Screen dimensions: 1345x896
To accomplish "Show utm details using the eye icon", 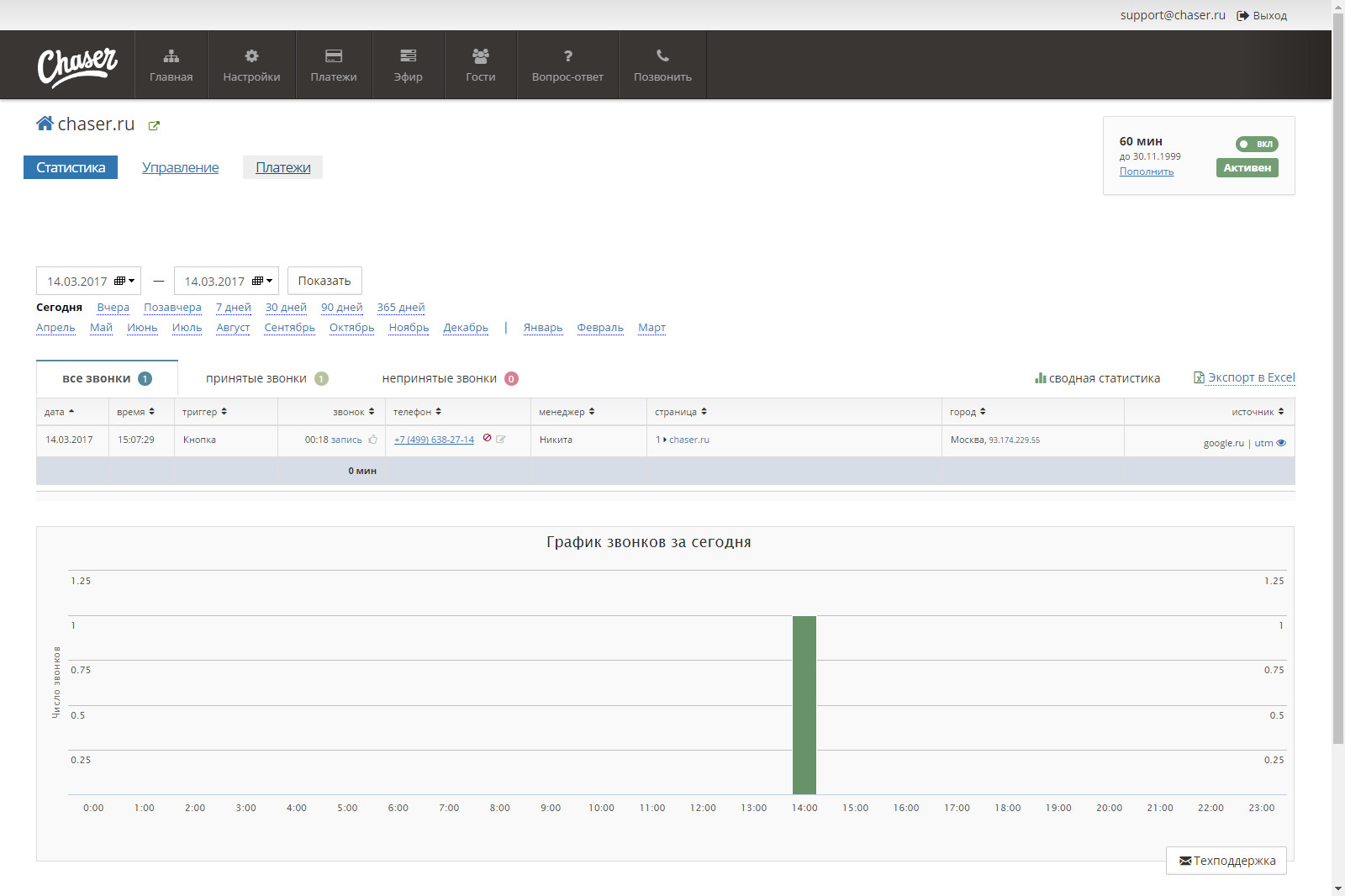I will (x=1281, y=443).
